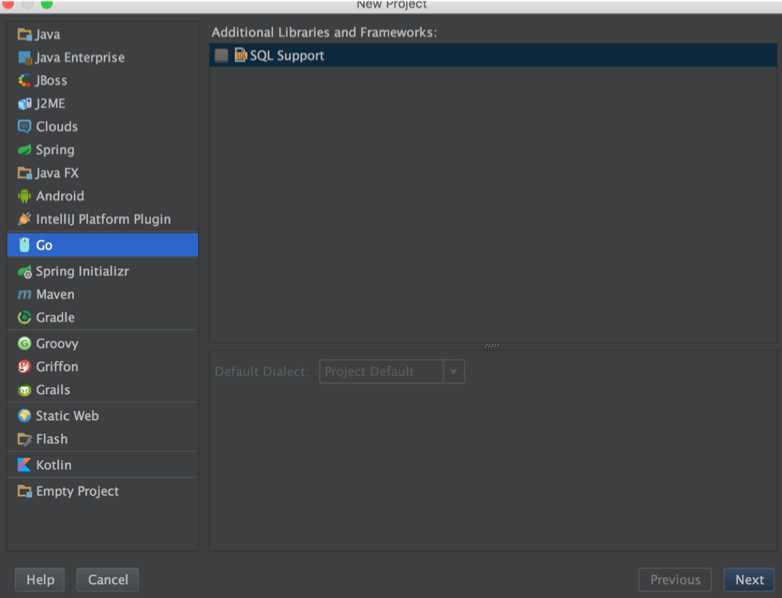Click the Project Default combo box field
Image resolution: width=782 pixels, height=598 pixels.
pyautogui.click(x=392, y=372)
